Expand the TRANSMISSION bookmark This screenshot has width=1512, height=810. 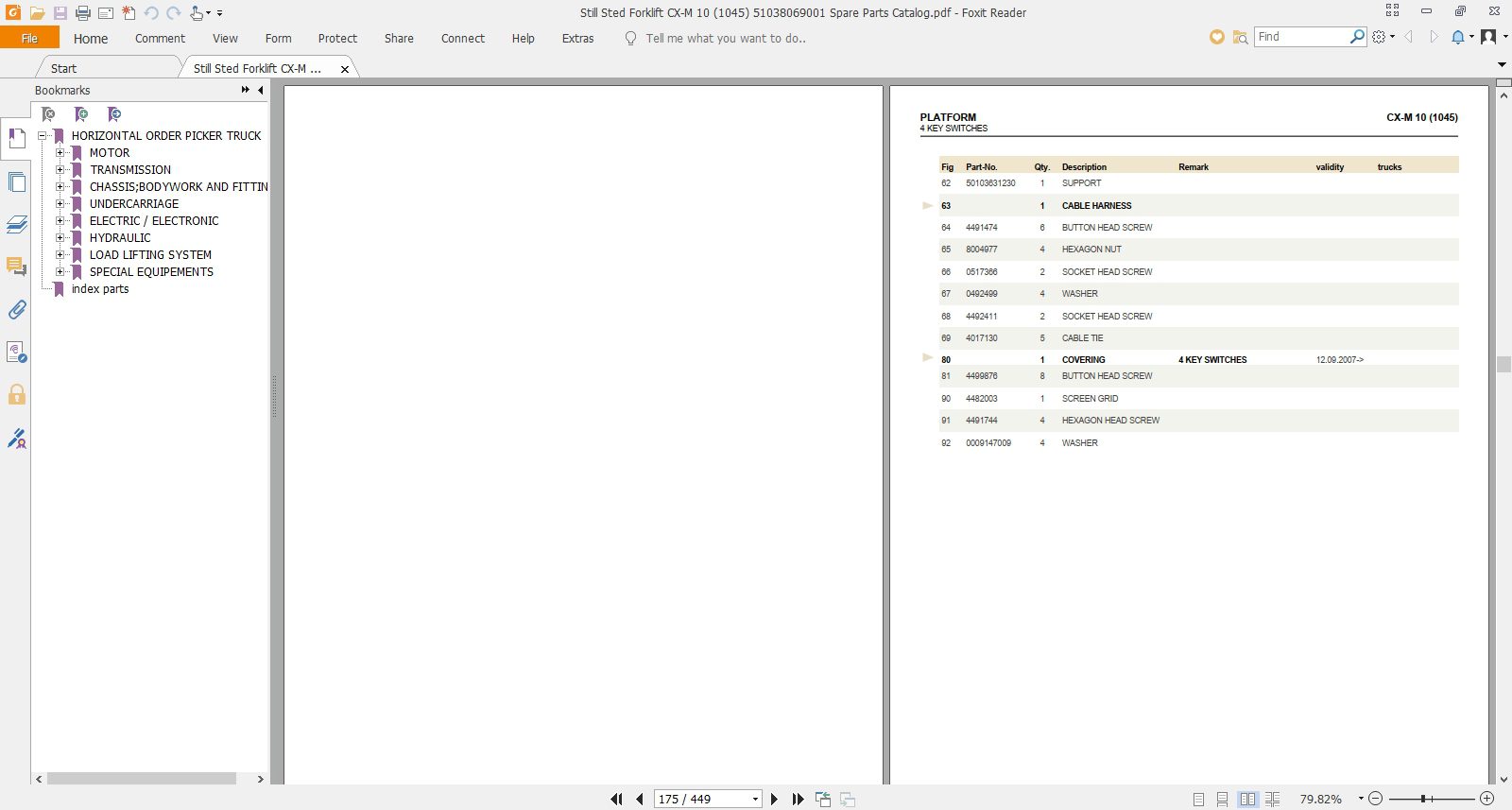[60, 169]
